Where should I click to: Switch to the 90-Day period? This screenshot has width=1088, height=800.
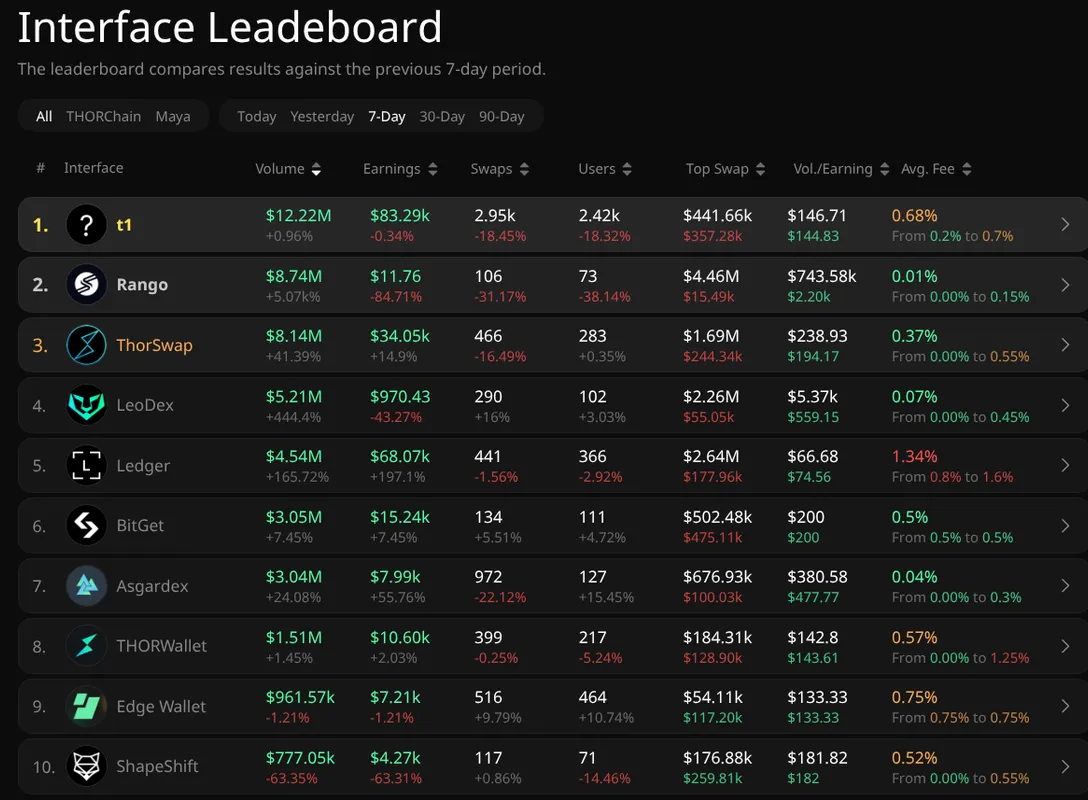pos(502,117)
